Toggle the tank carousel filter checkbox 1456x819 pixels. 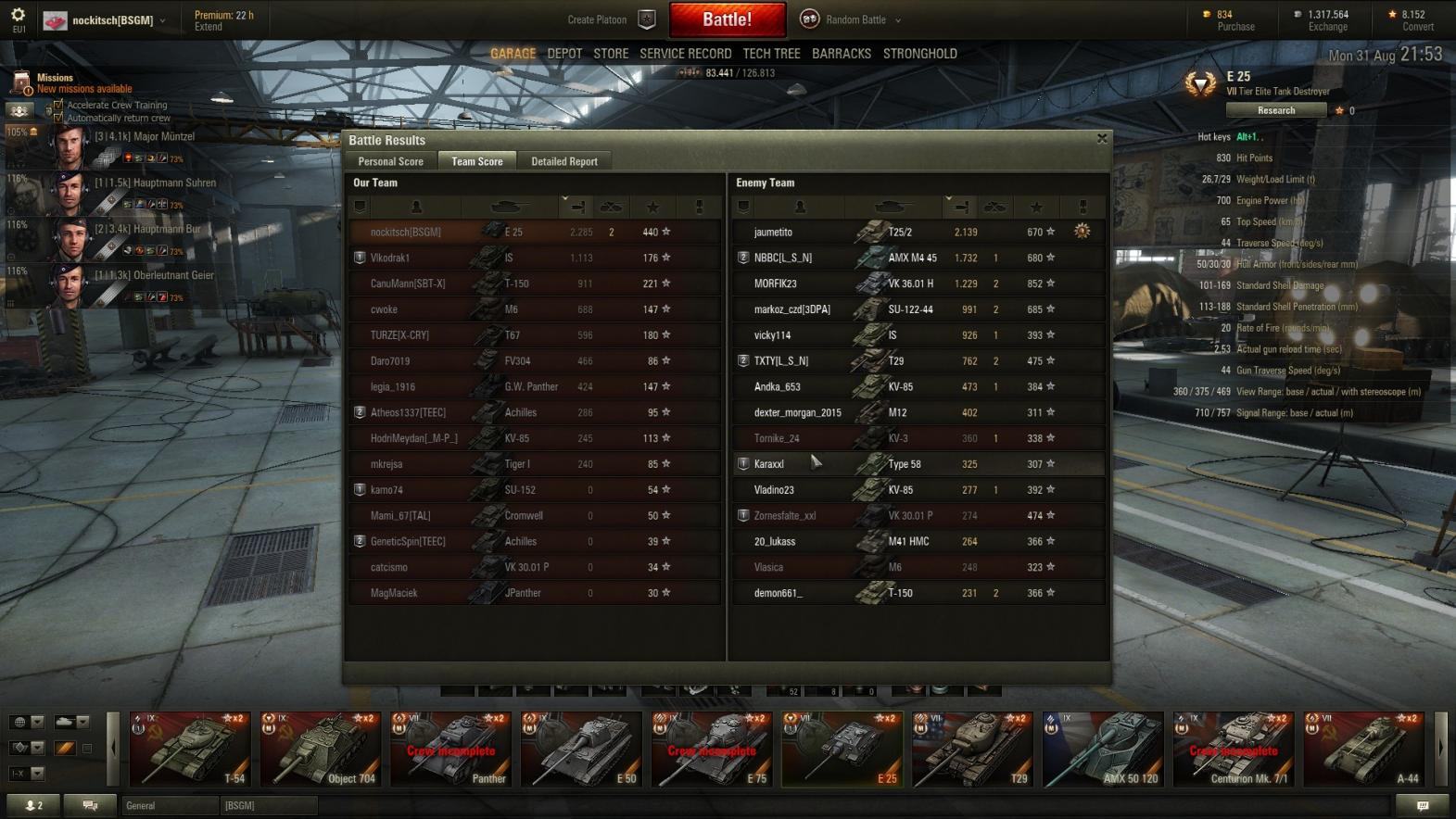(87, 748)
